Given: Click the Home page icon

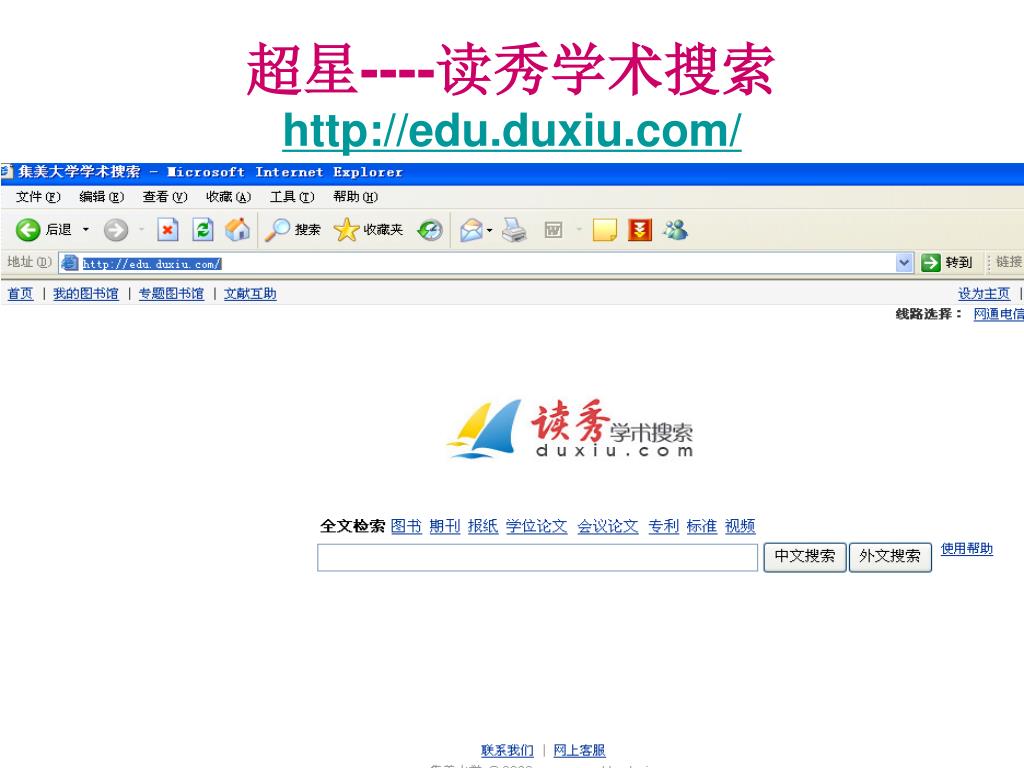Looking at the screenshot, I should pyautogui.click(x=237, y=230).
